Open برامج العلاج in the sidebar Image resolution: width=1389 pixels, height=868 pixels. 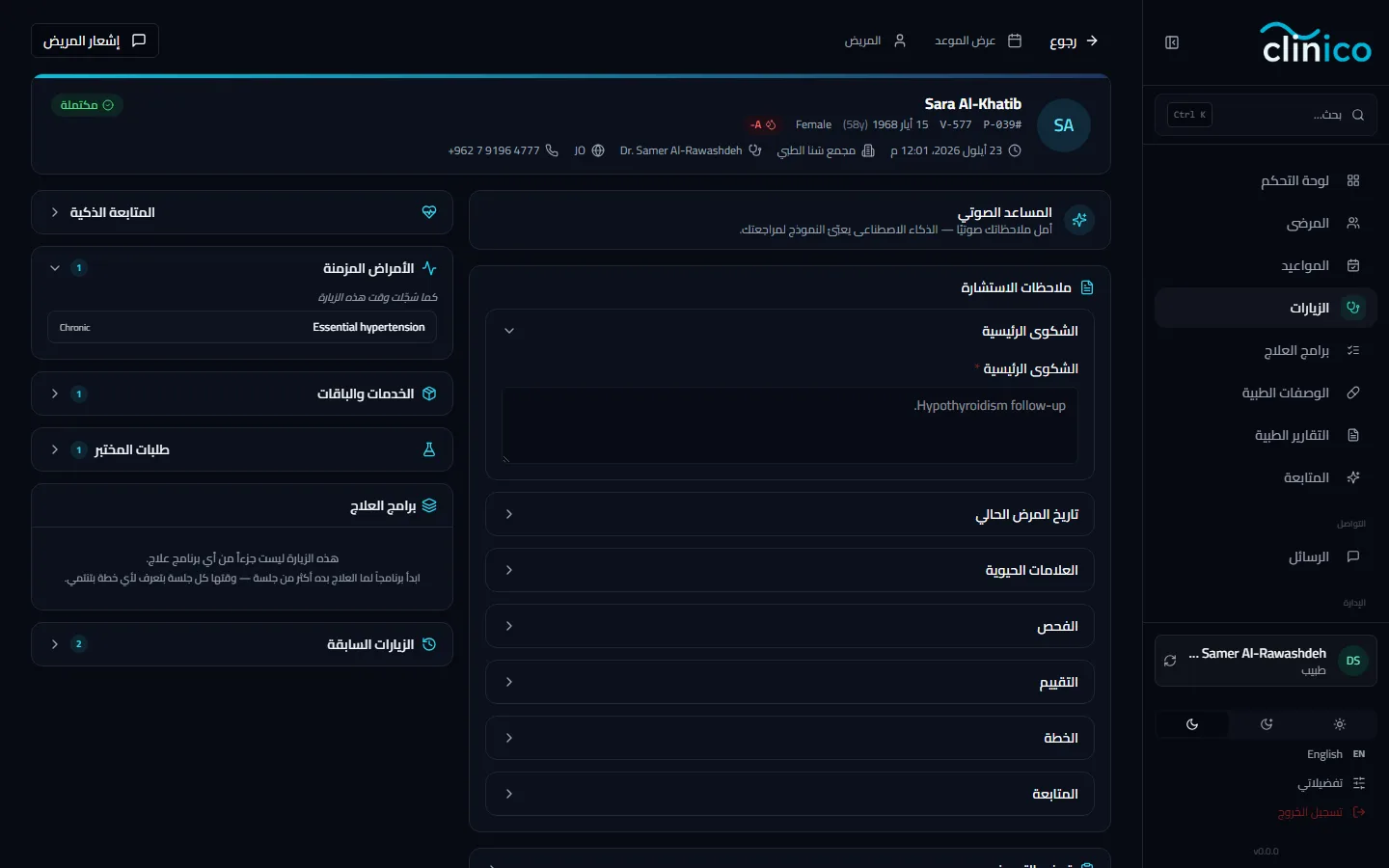(x=1266, y=350)
